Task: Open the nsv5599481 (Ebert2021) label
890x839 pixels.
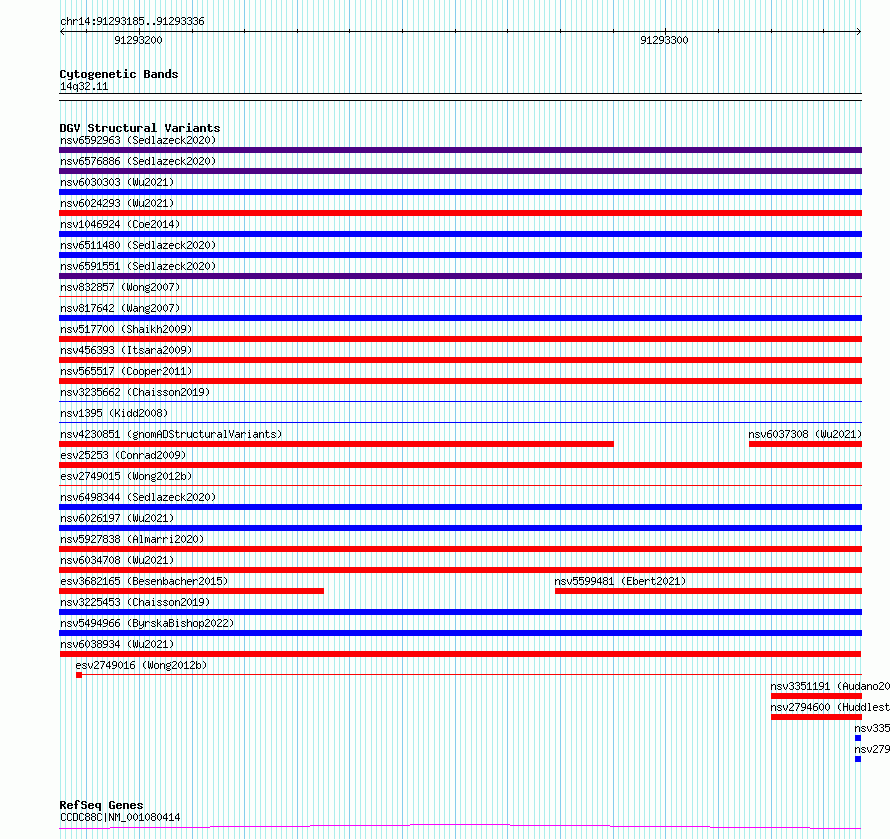Action: click(x=620, y=581)
